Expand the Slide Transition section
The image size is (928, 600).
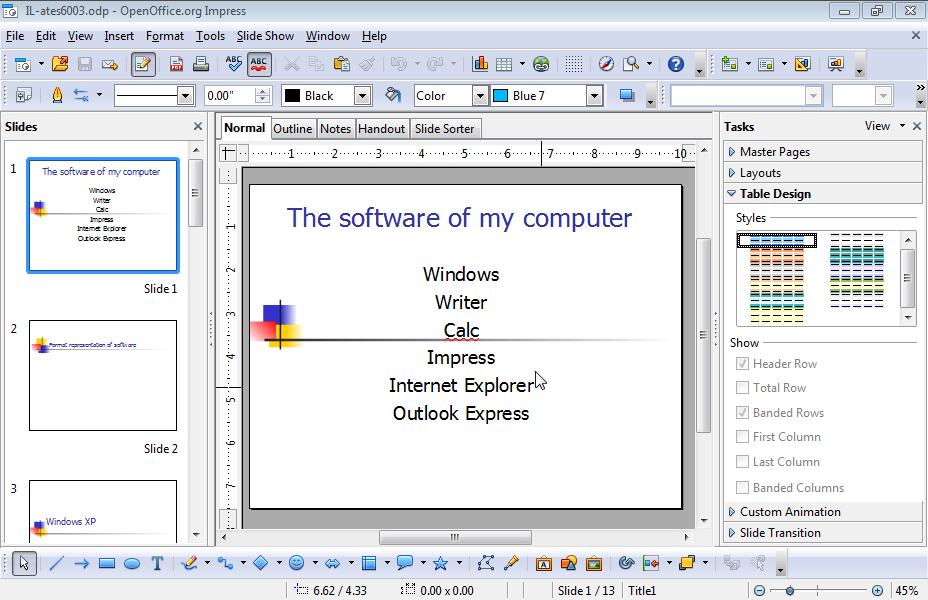[x=823, y=533]
